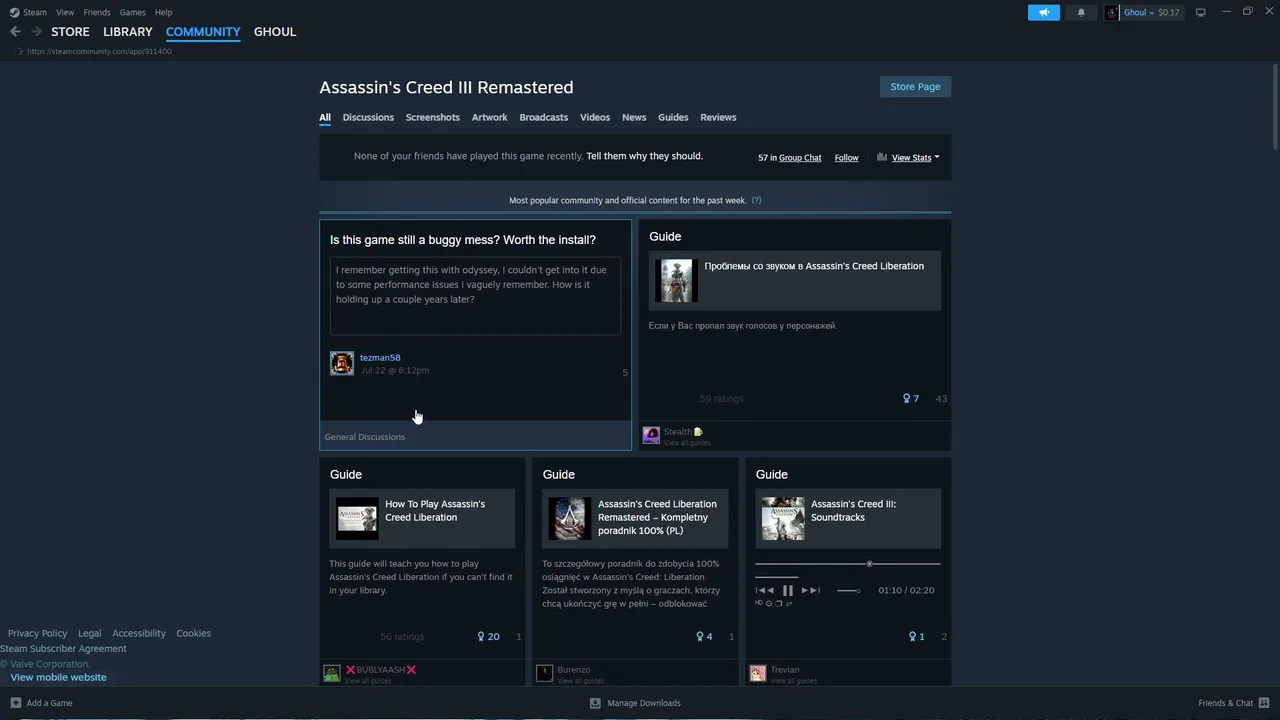Switch to the News tab

[634, 117]
